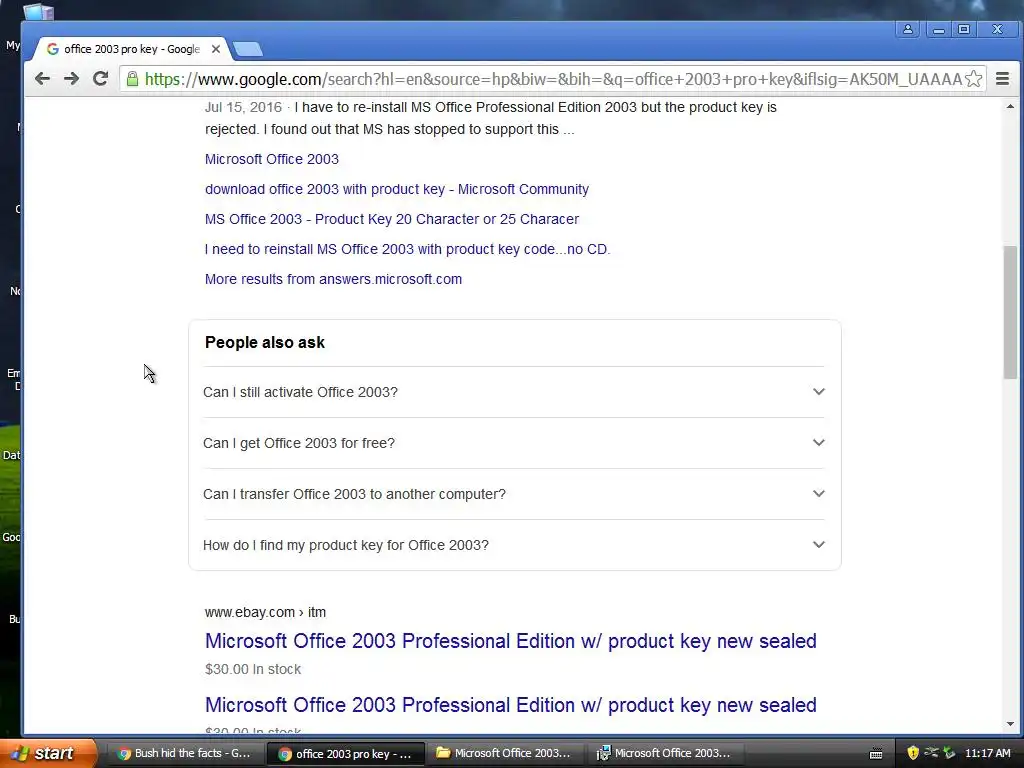Reload the page with the refresh icon

[101, 79]
